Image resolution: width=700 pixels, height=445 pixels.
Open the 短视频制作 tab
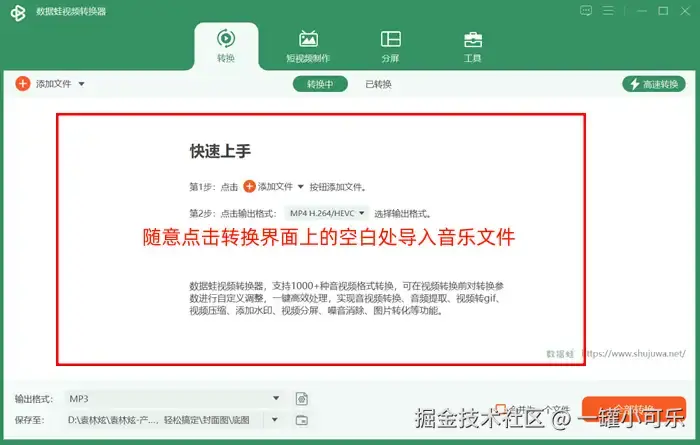coord(308,46)
